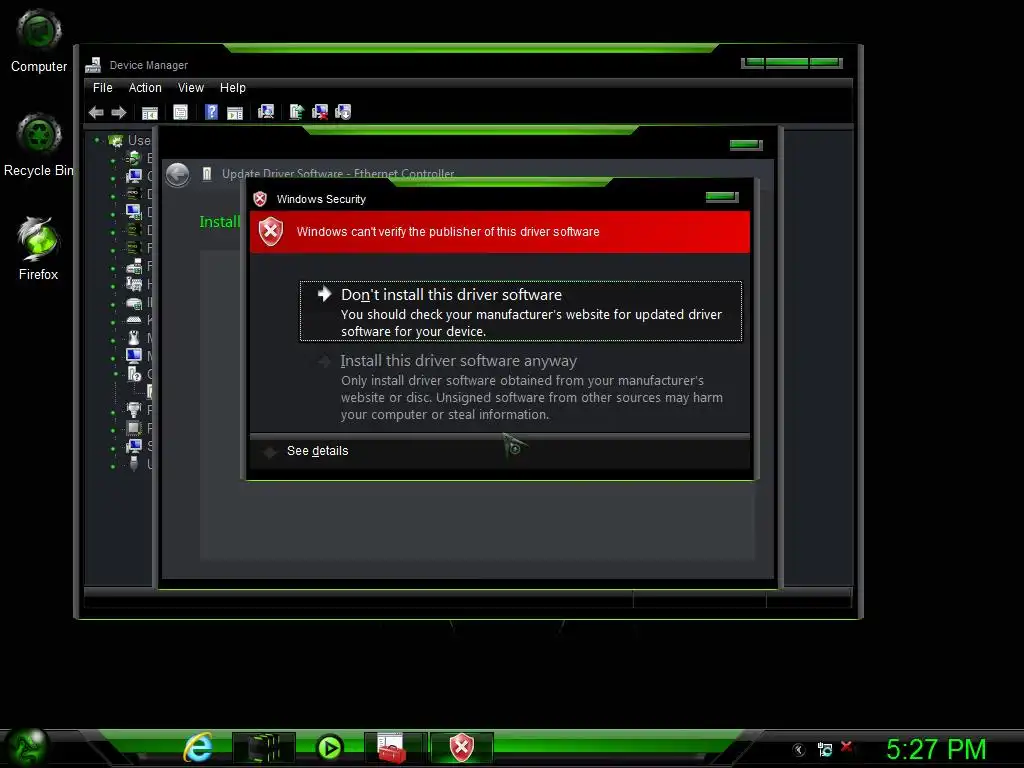Select the Monitors icon in device tree
The image size is (1024, 768).
[134, 356]
